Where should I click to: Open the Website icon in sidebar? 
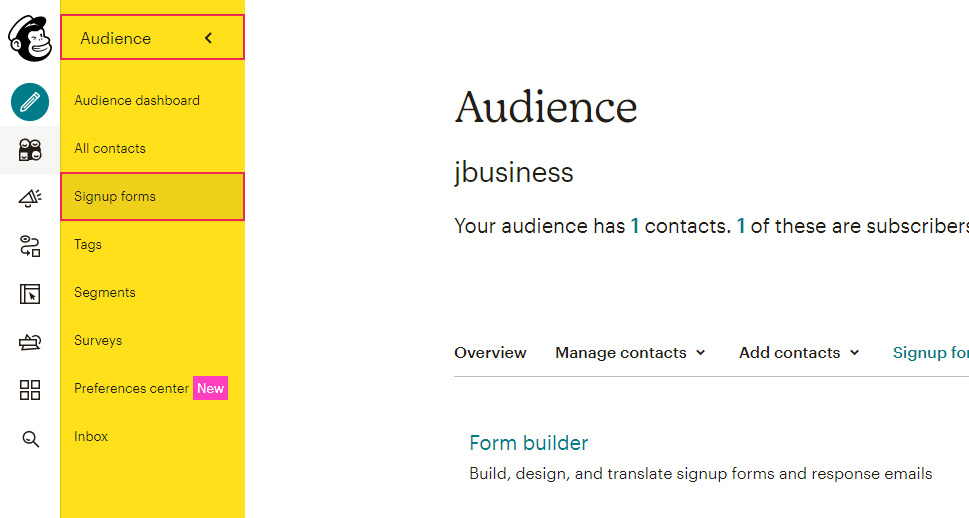[30, 294]
